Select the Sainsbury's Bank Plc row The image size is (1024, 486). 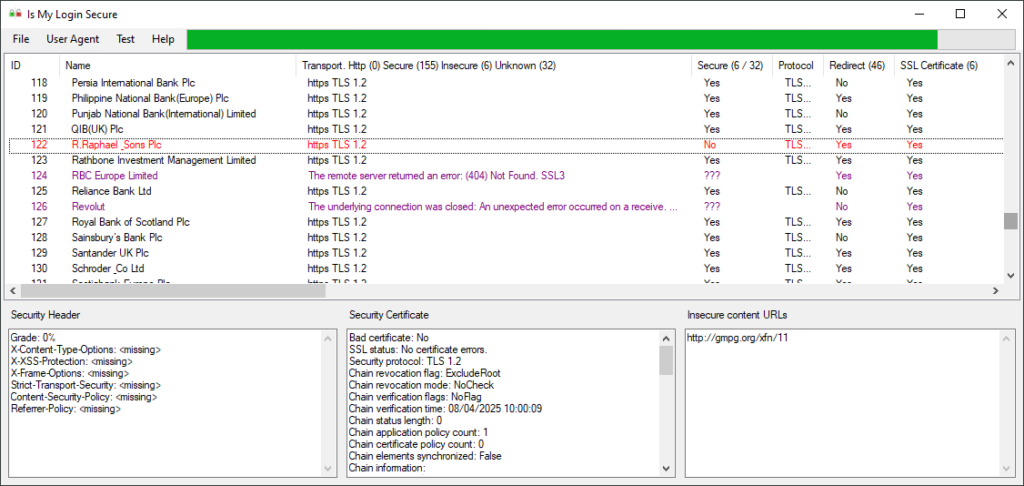506,238
